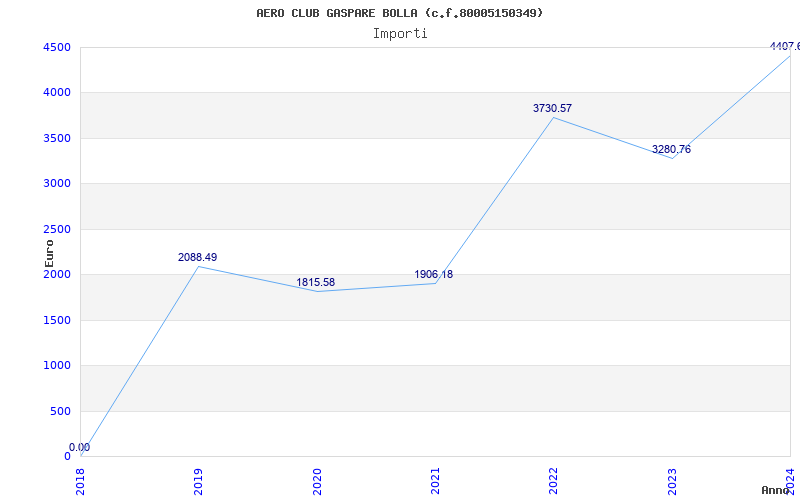The width and height of the screenshot is (800, 500).
Task: Click the 4000 y-axis label
Action: 57,93
